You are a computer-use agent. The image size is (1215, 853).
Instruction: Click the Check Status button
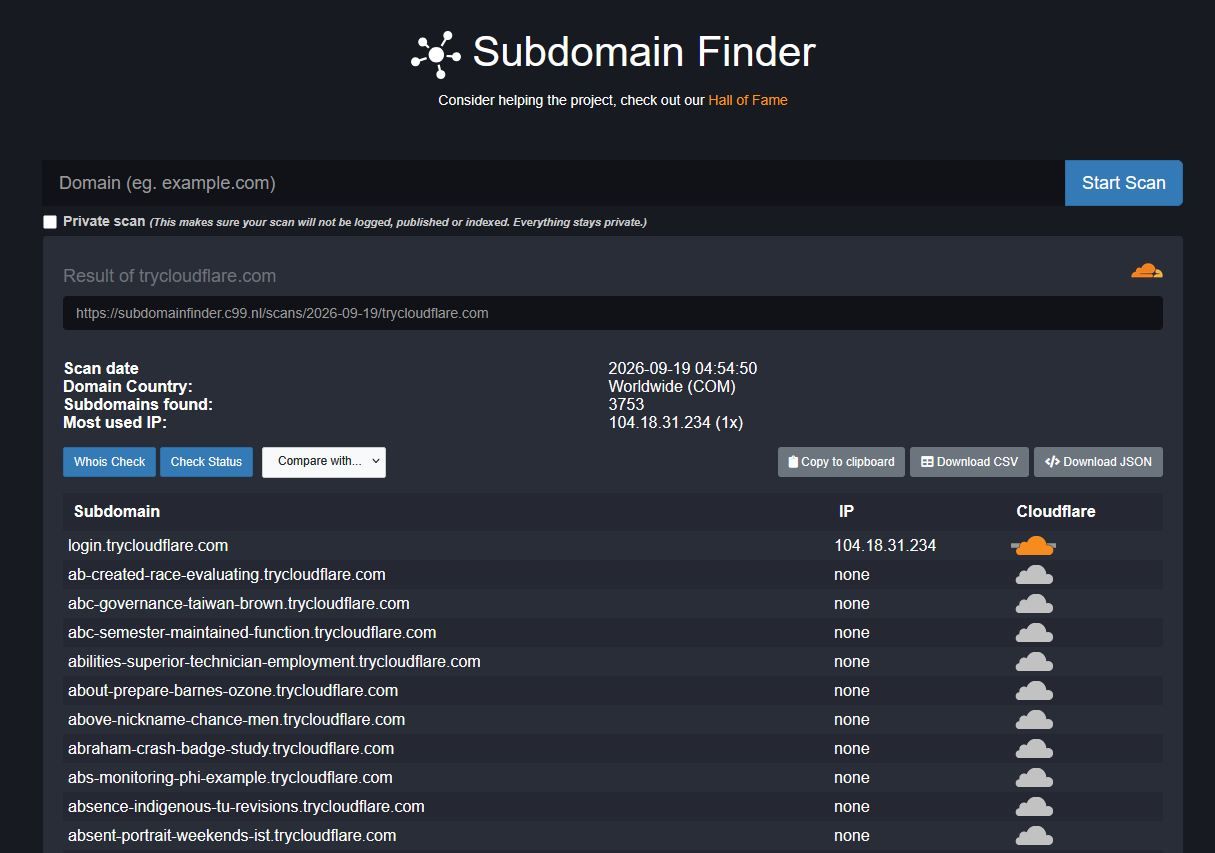click(206, 462)
